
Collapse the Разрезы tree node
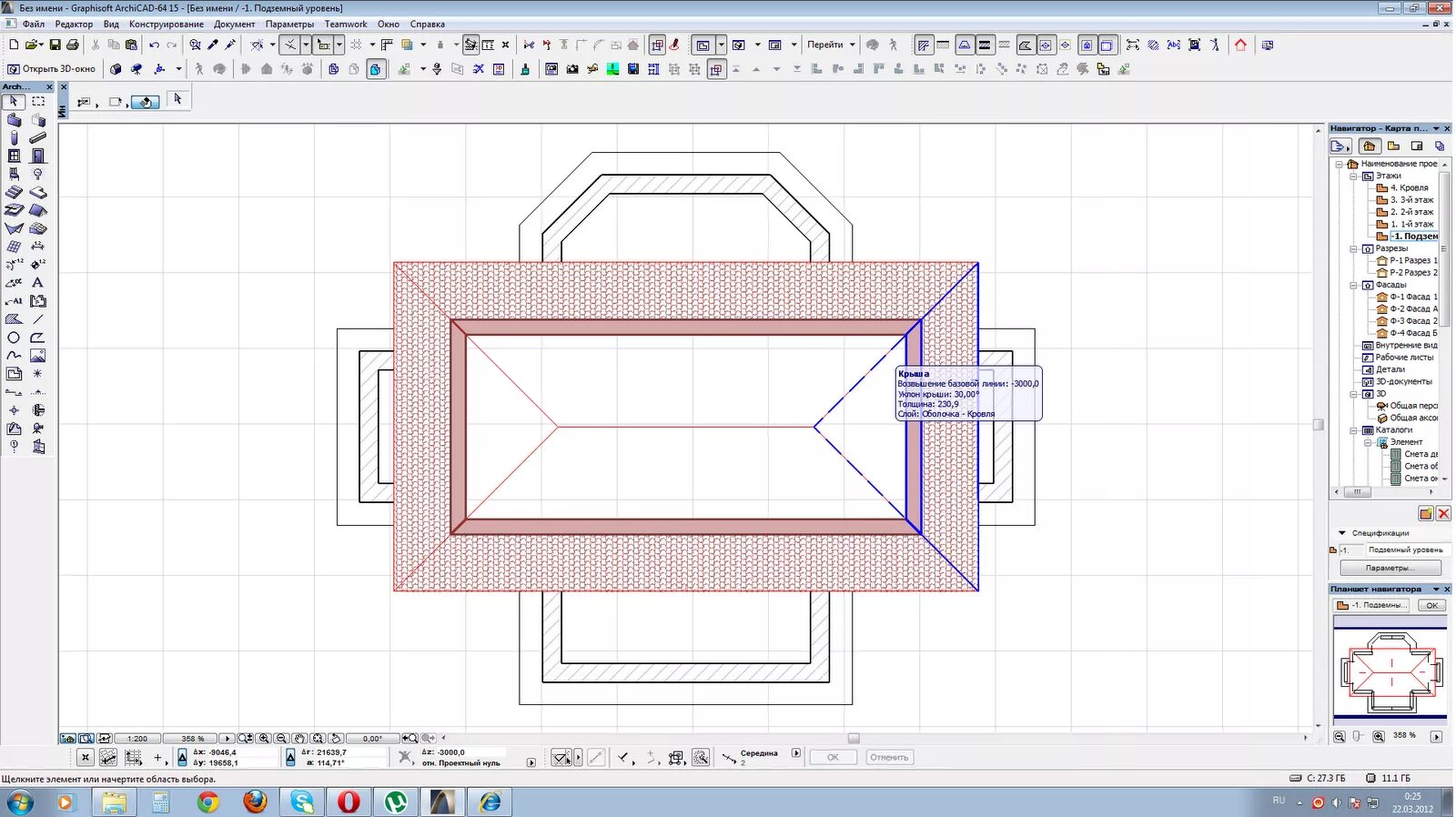[x=1353, y=248]
